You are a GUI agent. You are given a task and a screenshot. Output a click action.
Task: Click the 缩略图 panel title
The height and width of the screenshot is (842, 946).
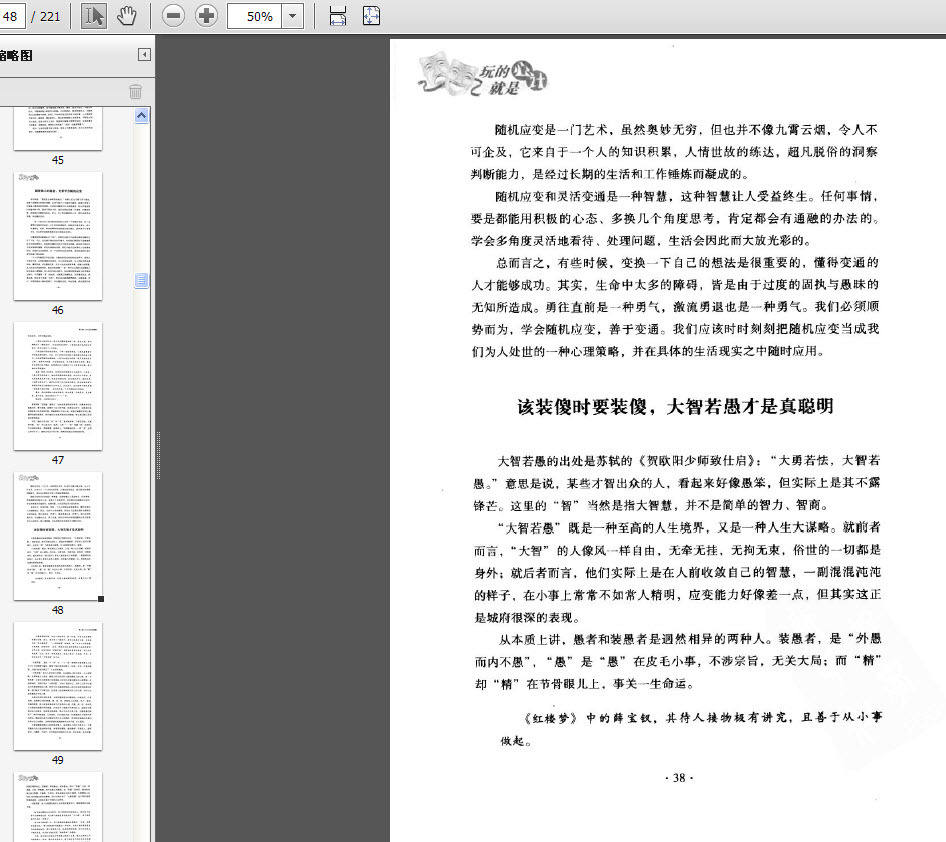click(16, 55)
